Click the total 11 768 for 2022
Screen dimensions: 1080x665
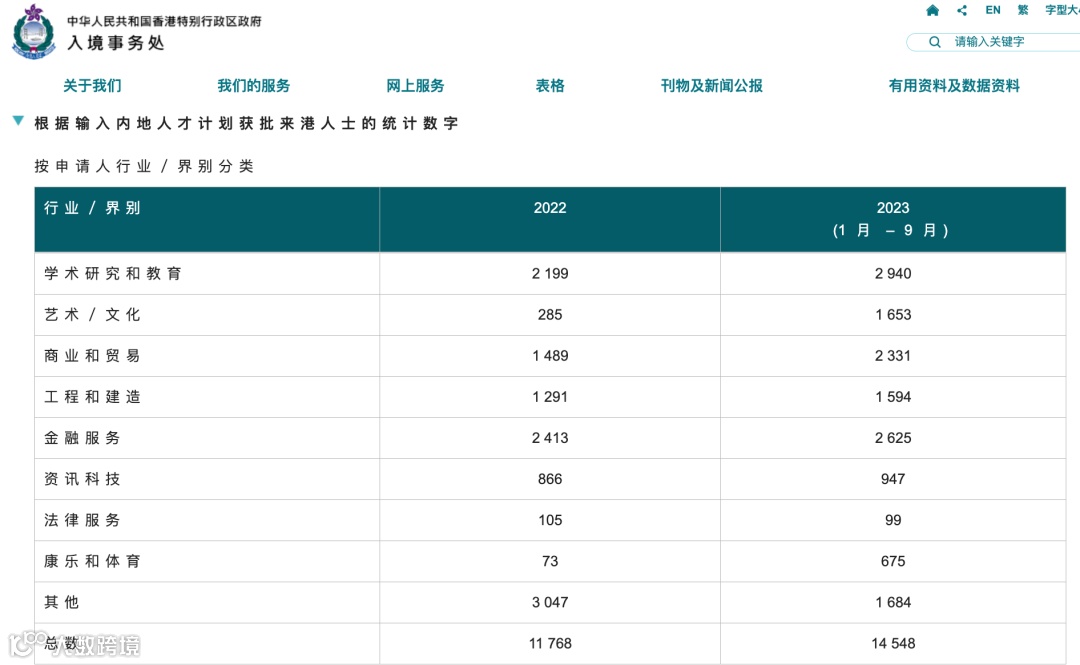[550, 644]
